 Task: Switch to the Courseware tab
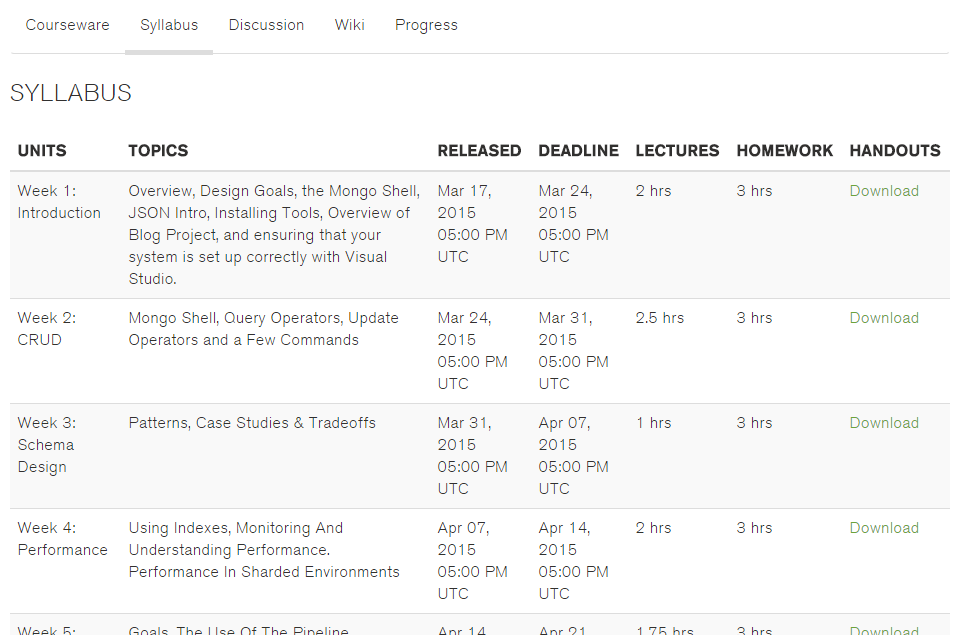[67, 25]
